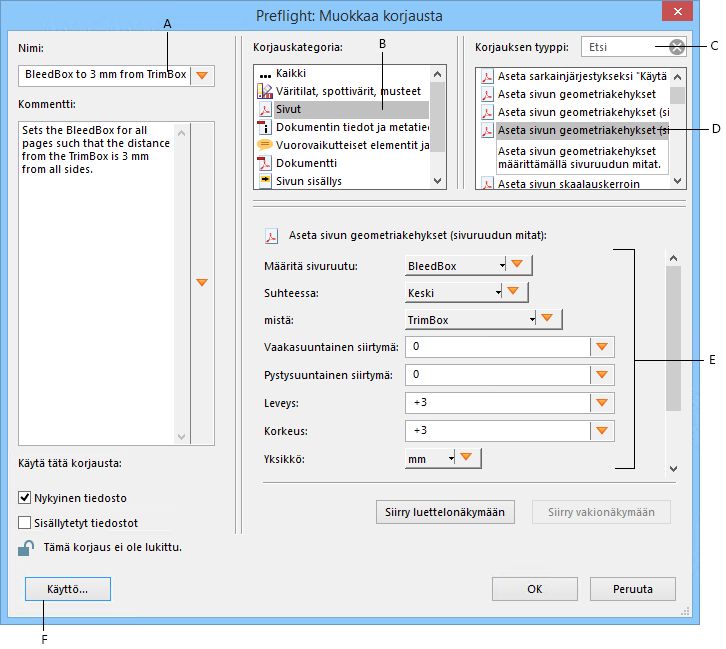This screenshot has width=726, height=649.
Task: Click Korjauksen tyyppi list scroll up arrow
Action: click(x=677, y=77)
